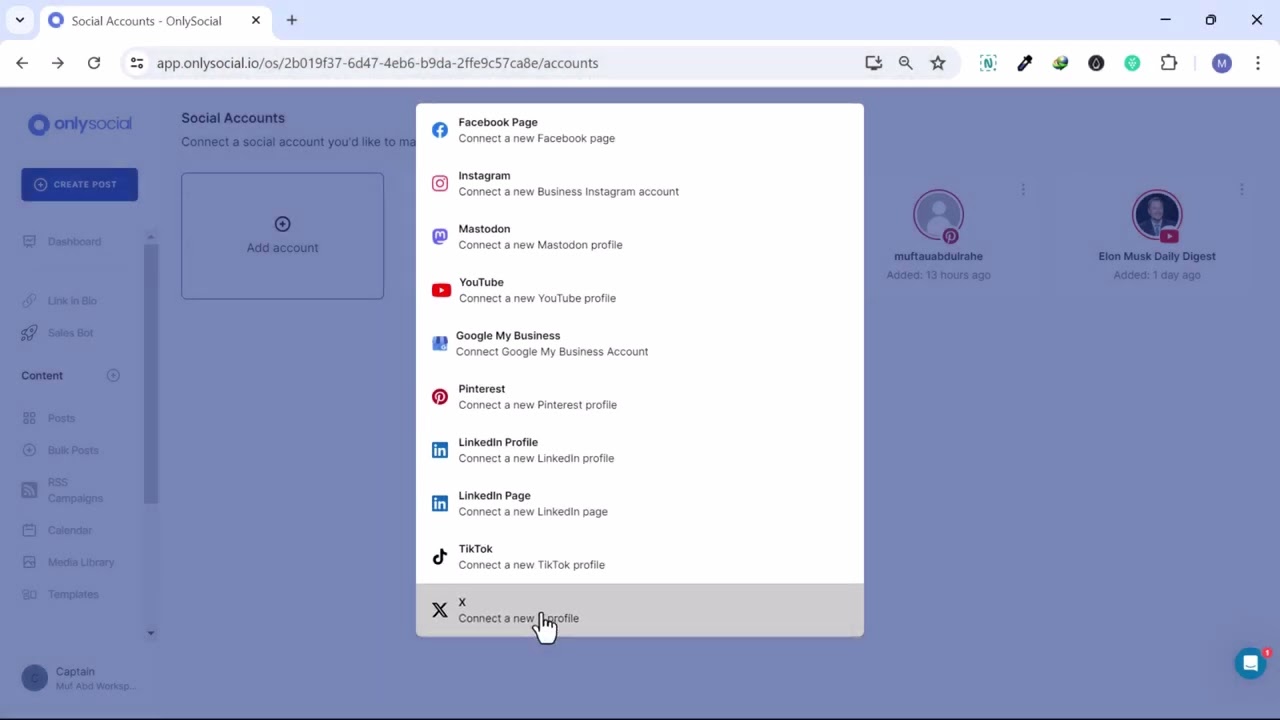The image size is (1280, 720).
Task: Select the Social Accounts browser tab
Action: [155, 20]
